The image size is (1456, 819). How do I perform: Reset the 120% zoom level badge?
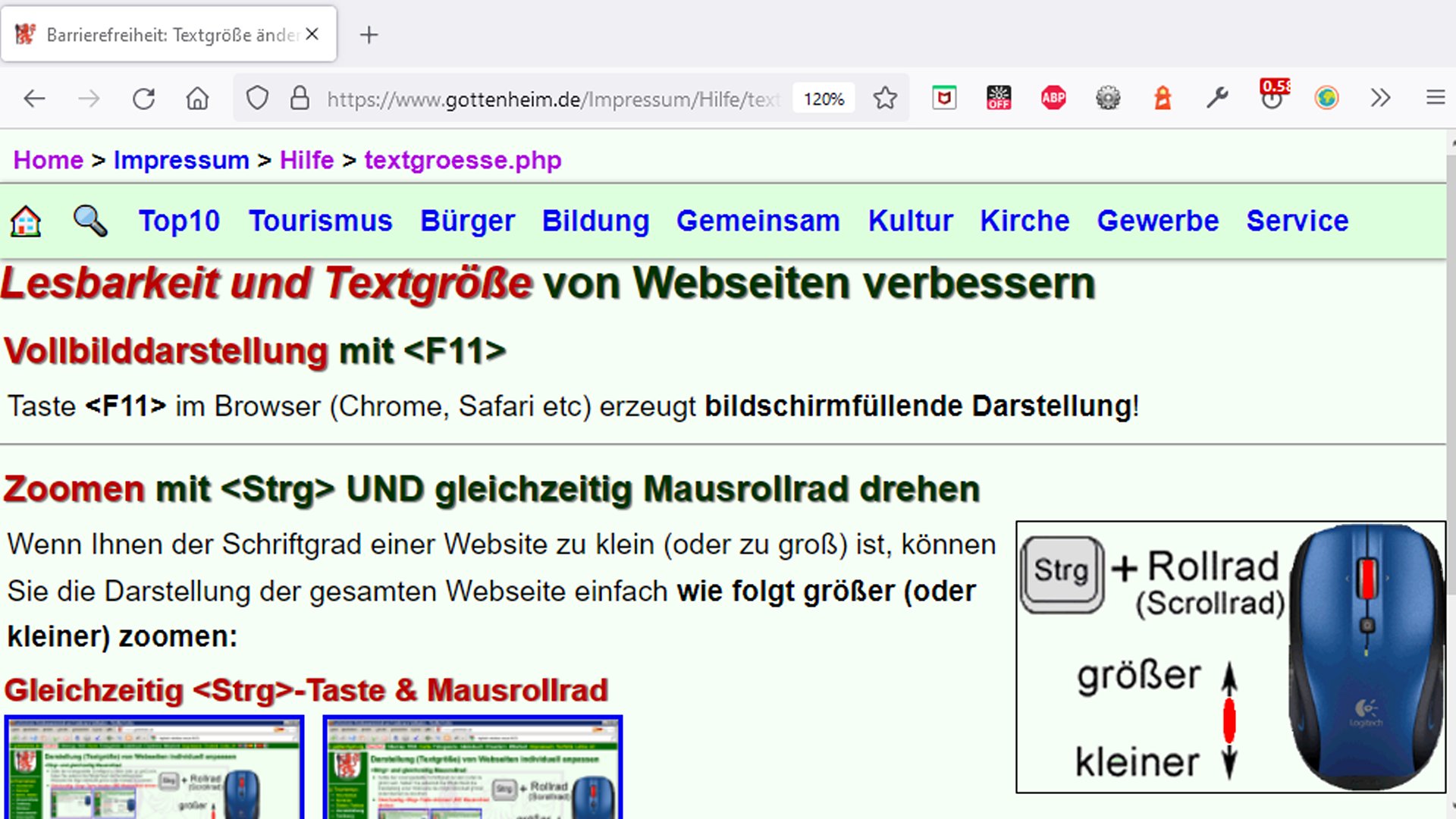pos(824,99)
